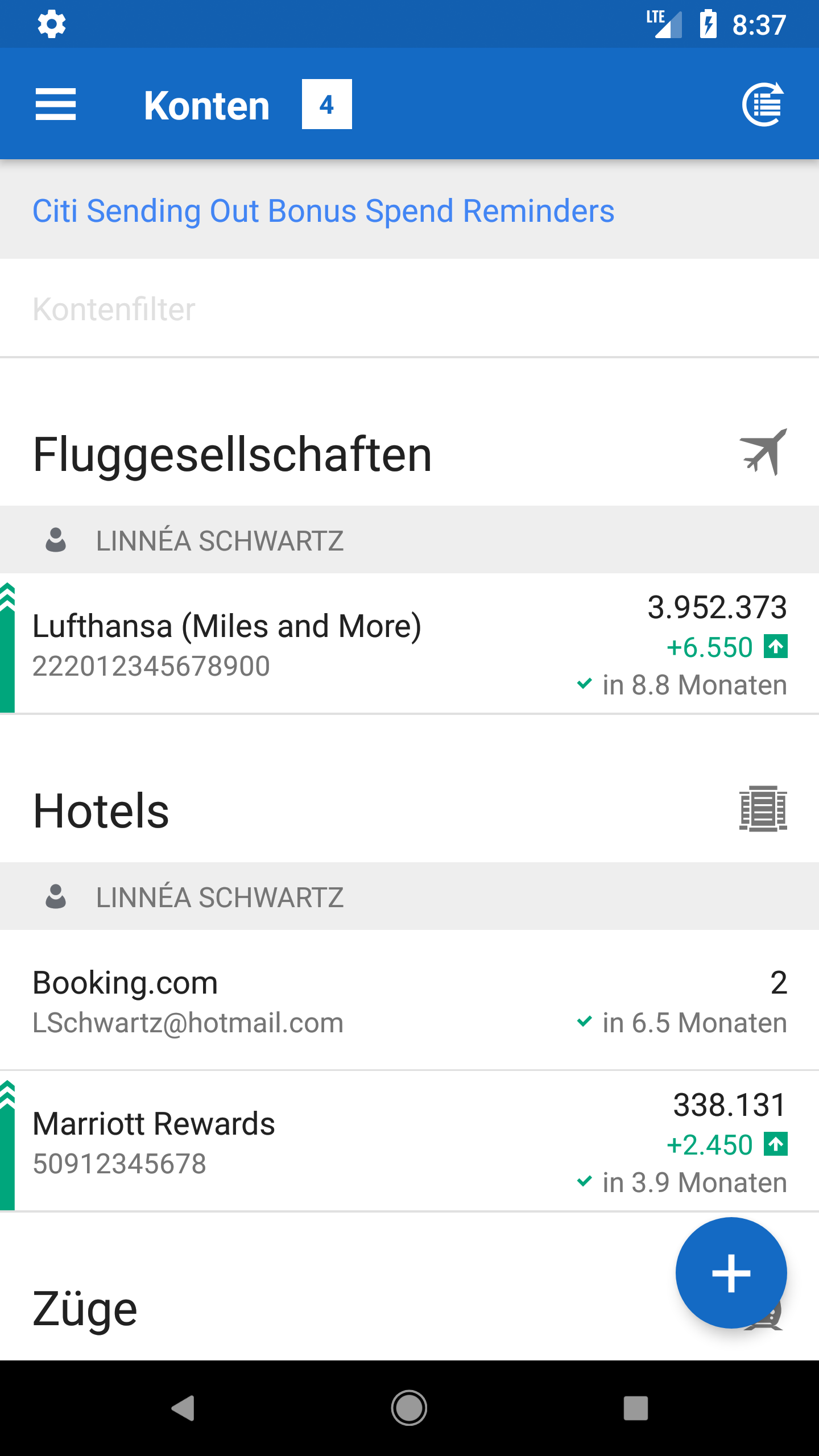Tap the airplane icon beside Fluggesellschaften
The image size is (819, 1456).
[763, 453]
